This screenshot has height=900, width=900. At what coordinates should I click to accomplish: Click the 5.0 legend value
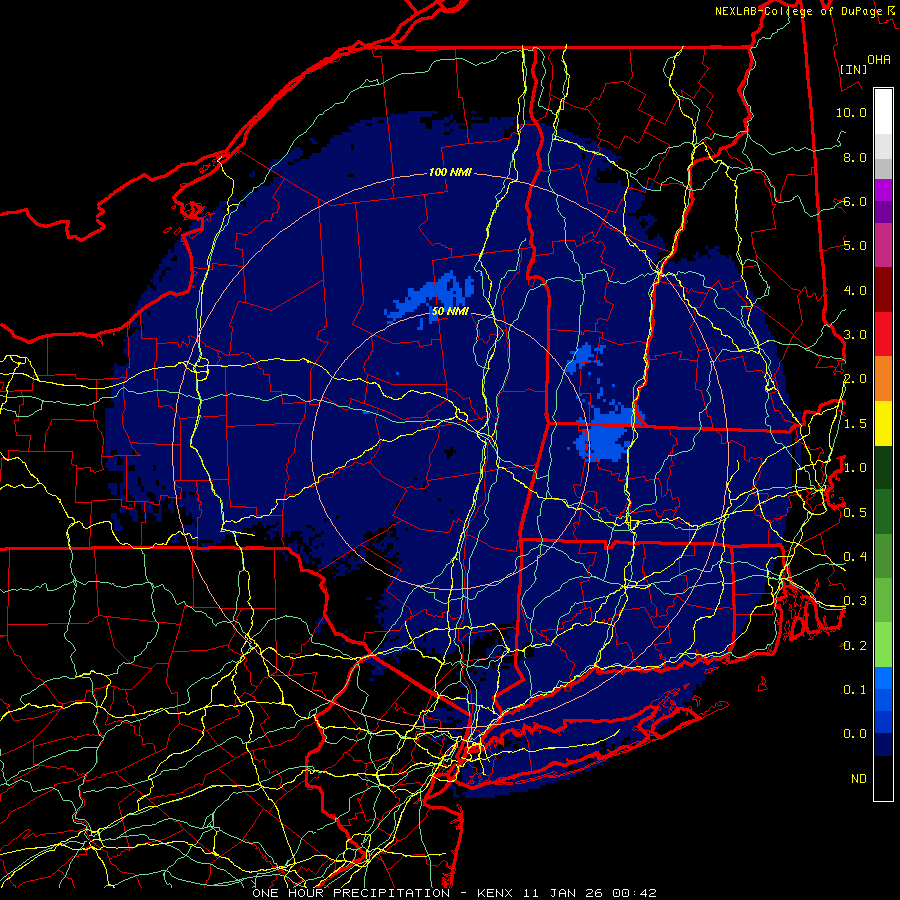point(855,246)
